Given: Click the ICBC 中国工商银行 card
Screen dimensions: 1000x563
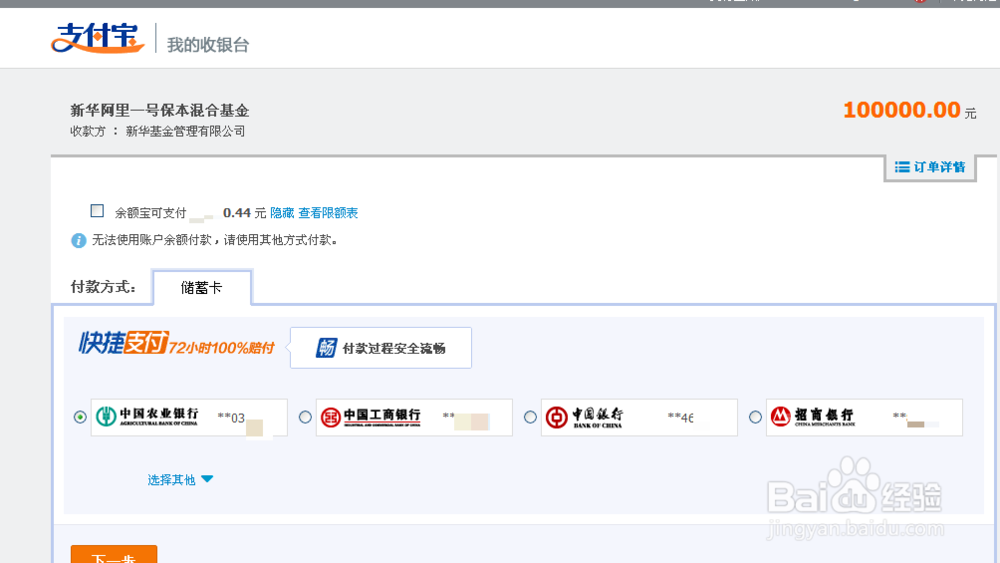Looking at the screenshot, I should pos(415,418).
